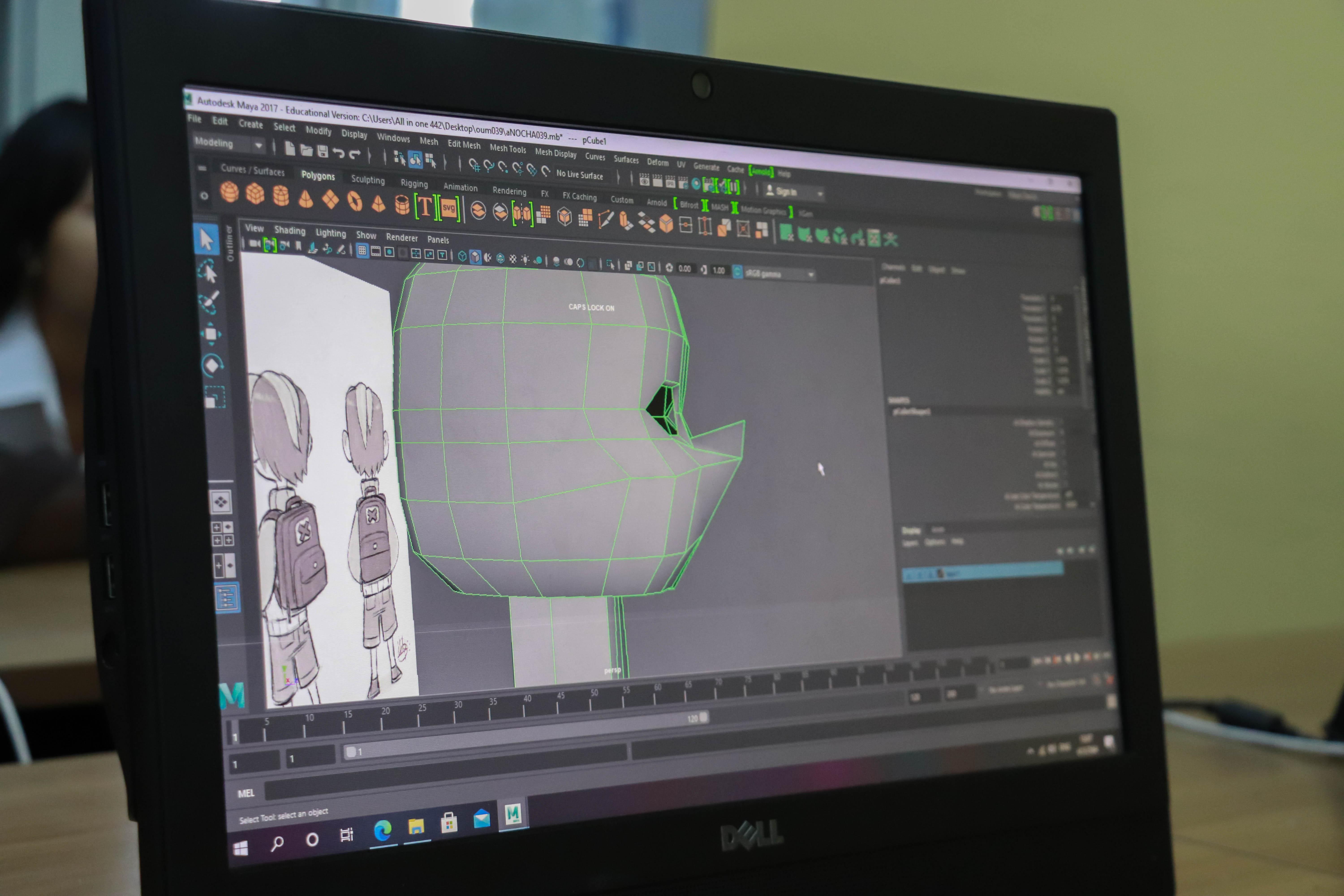
Task: Switch to the Sculpting shelf tab
Action: point(368,180)
